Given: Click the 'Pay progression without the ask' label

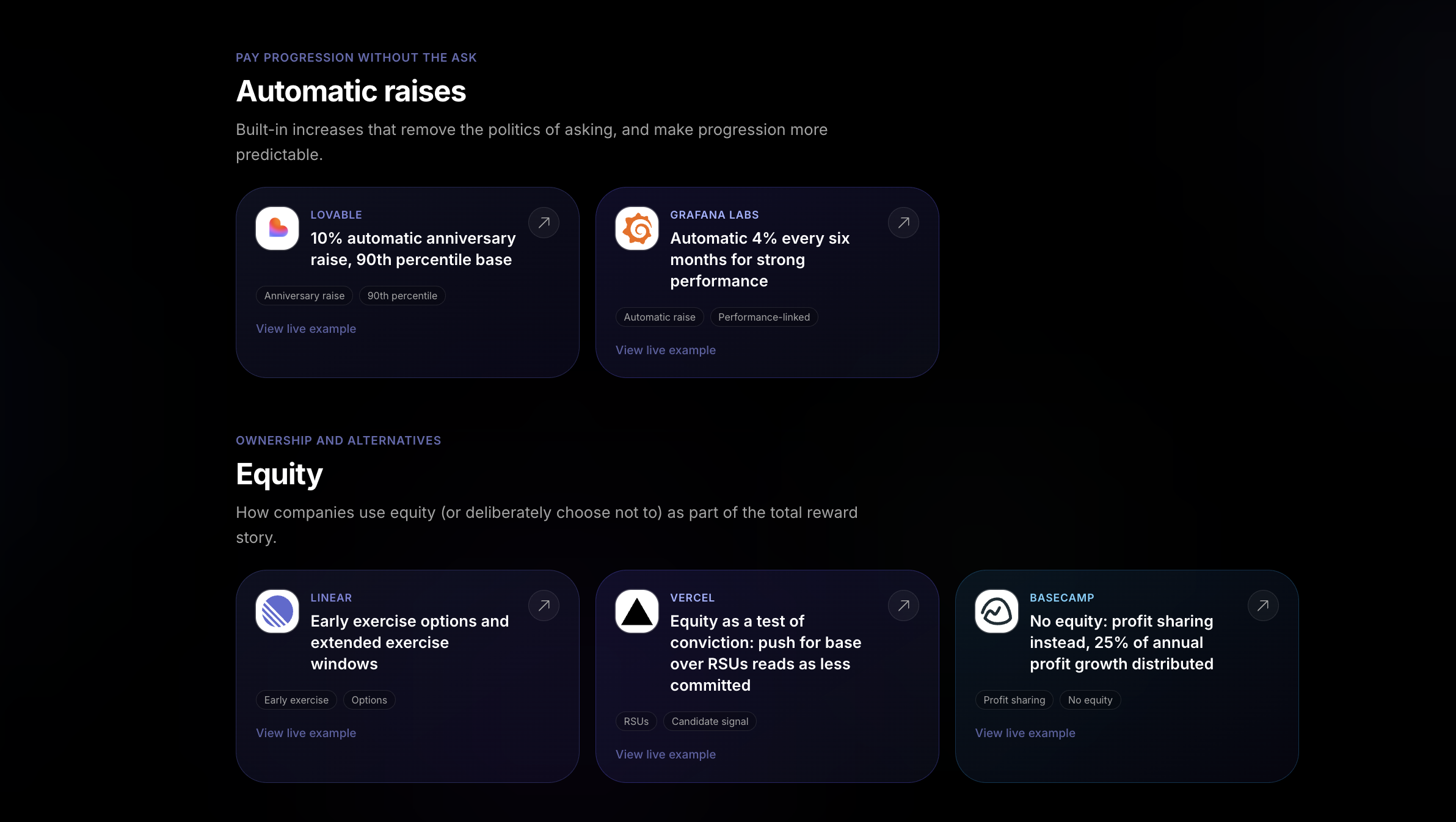Looking at the screenshot, I should point(356,57).
